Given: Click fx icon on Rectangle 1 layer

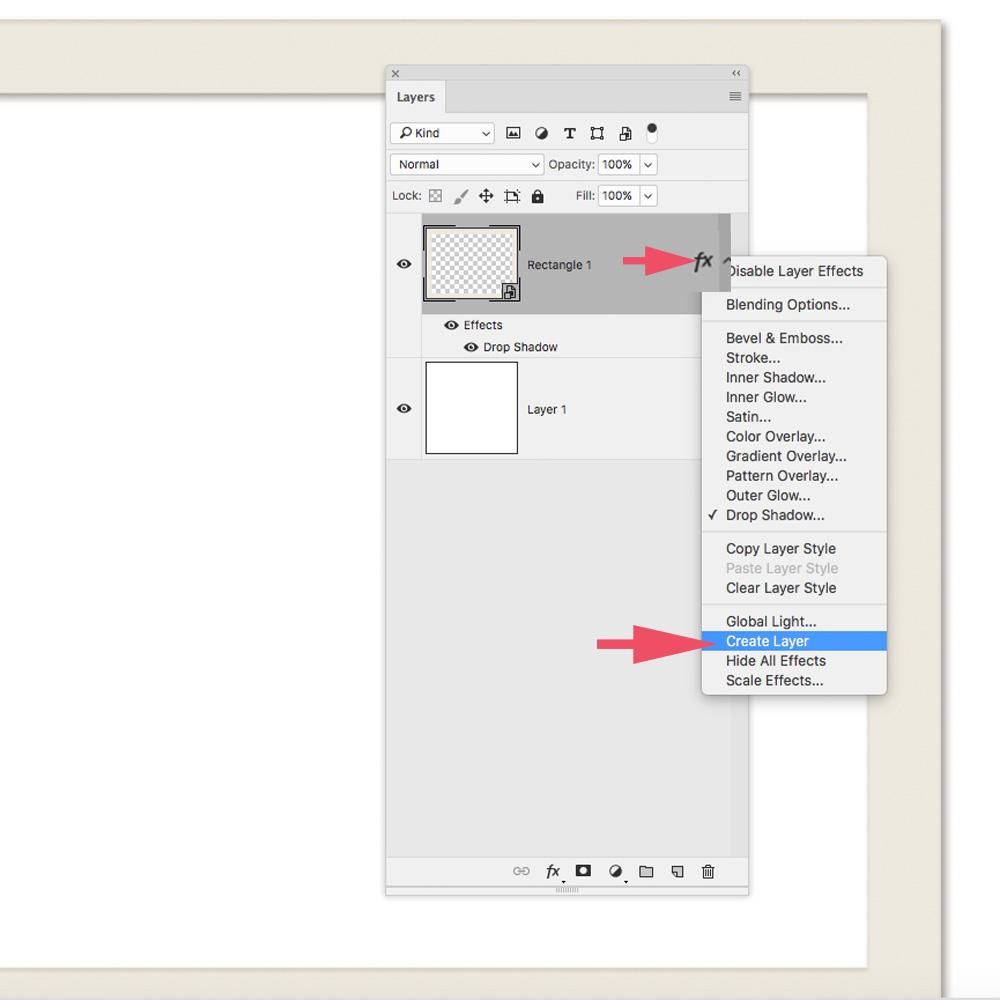Looking at the screenshot, I should [703, 261].
